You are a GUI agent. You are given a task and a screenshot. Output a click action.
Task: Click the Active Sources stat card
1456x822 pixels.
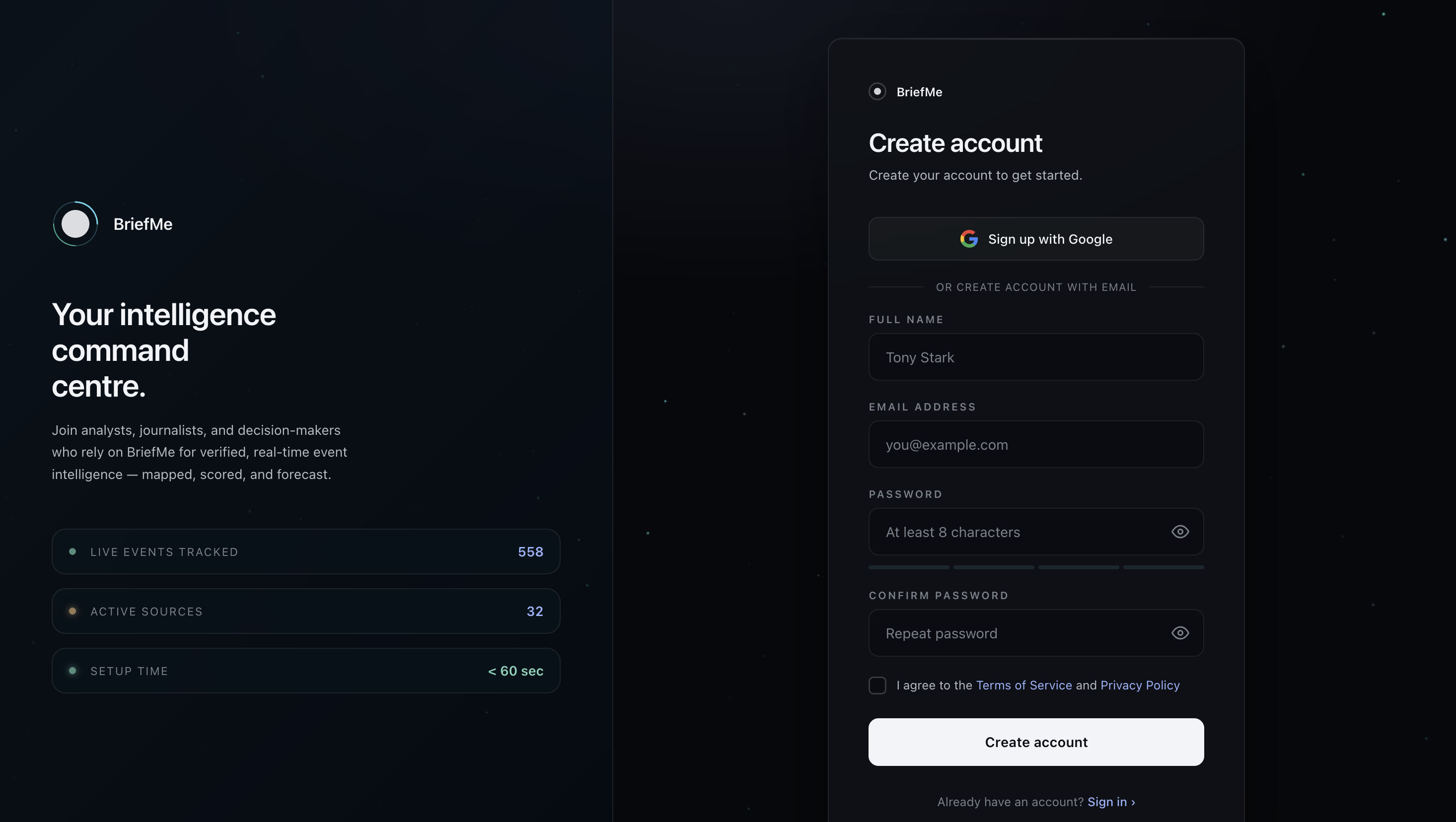pos(306,611)
